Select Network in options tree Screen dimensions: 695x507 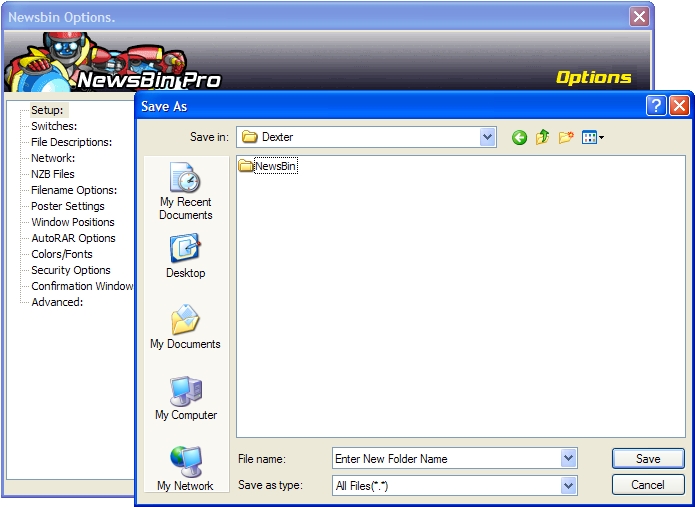(x=53, y=158)
